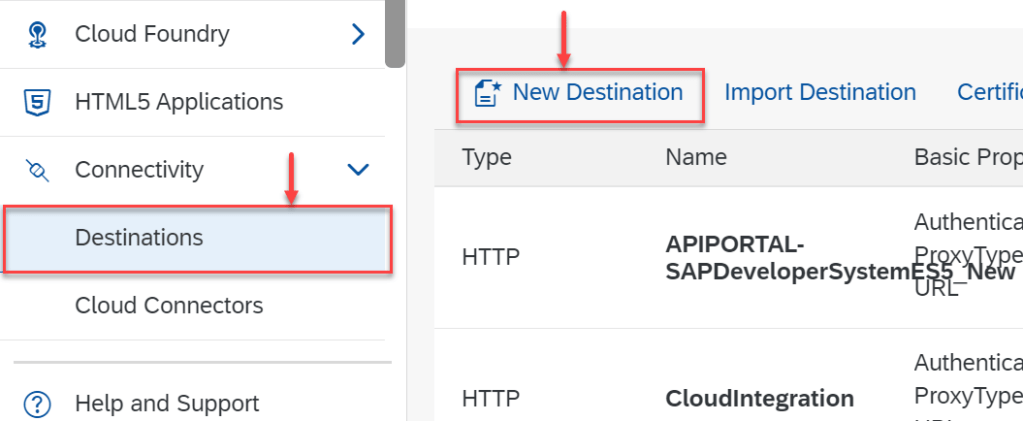
Task: Open the HTML5 Applications menu label
Action: click(x=179, y=102)
